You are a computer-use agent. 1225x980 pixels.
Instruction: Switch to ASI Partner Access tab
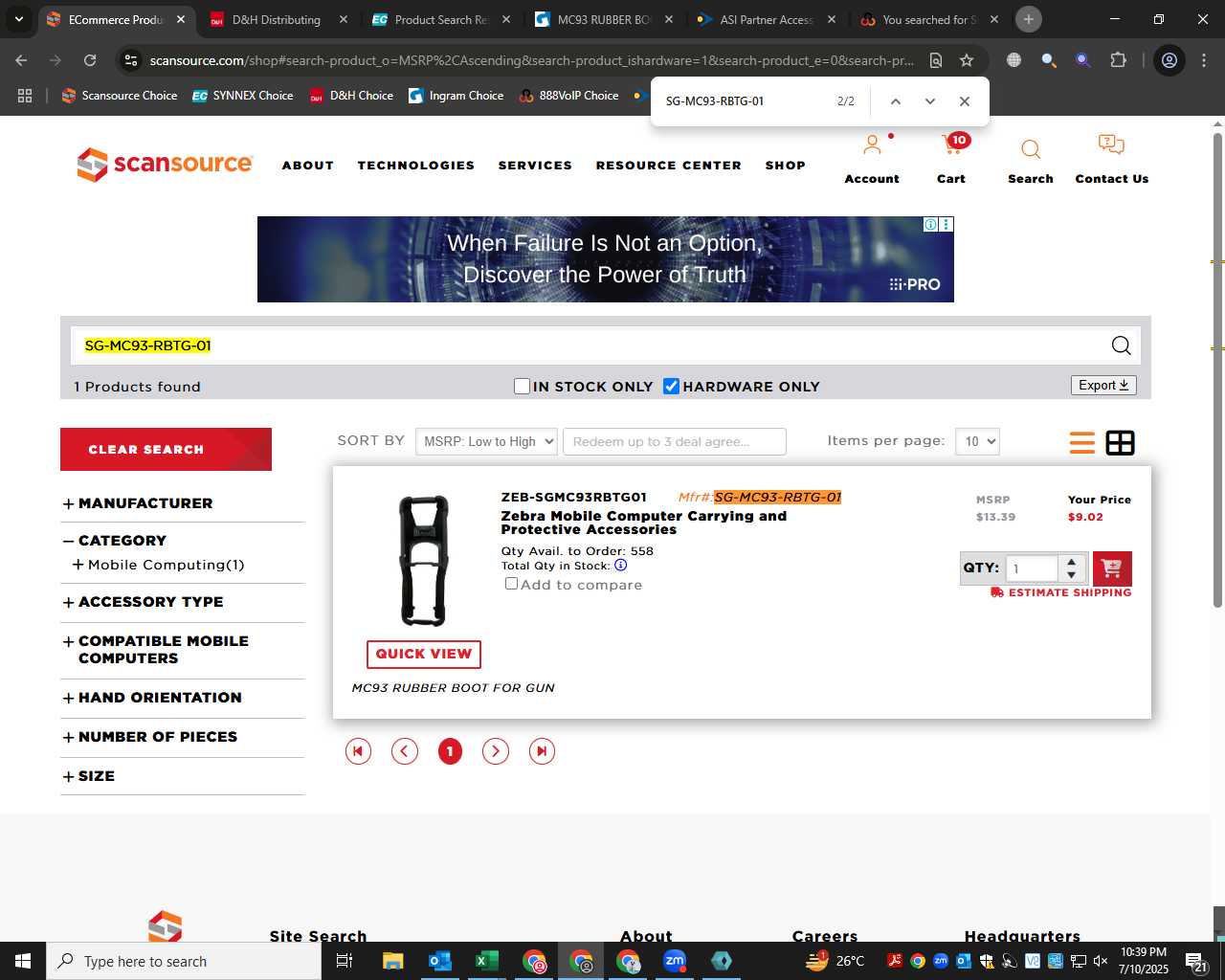pyautogui.click(x=767, y=19)
